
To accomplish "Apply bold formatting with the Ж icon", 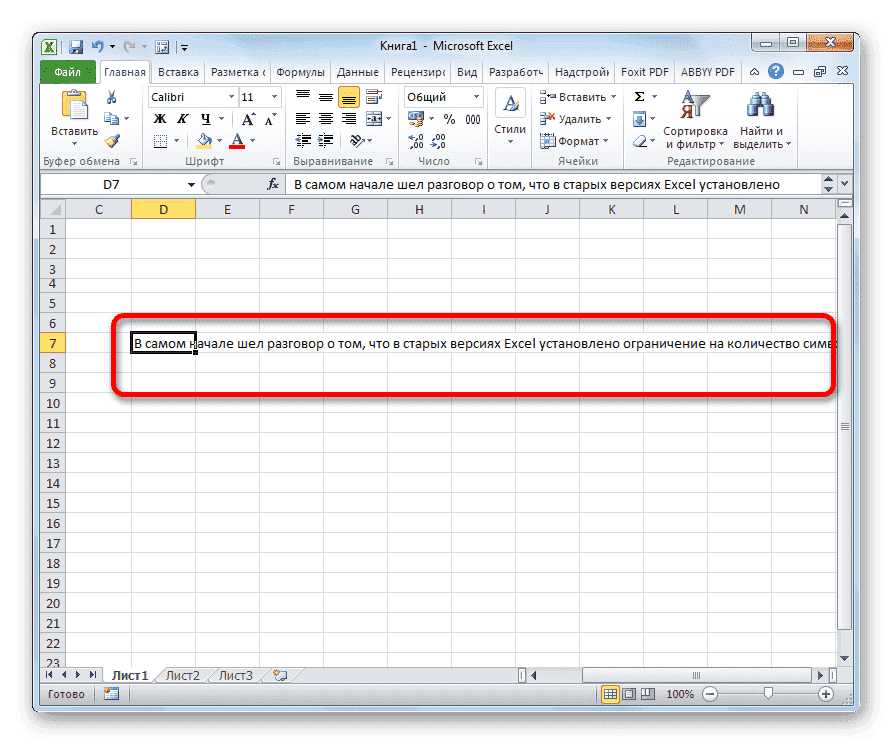I will pyautogui.click(x=158, y=118).
